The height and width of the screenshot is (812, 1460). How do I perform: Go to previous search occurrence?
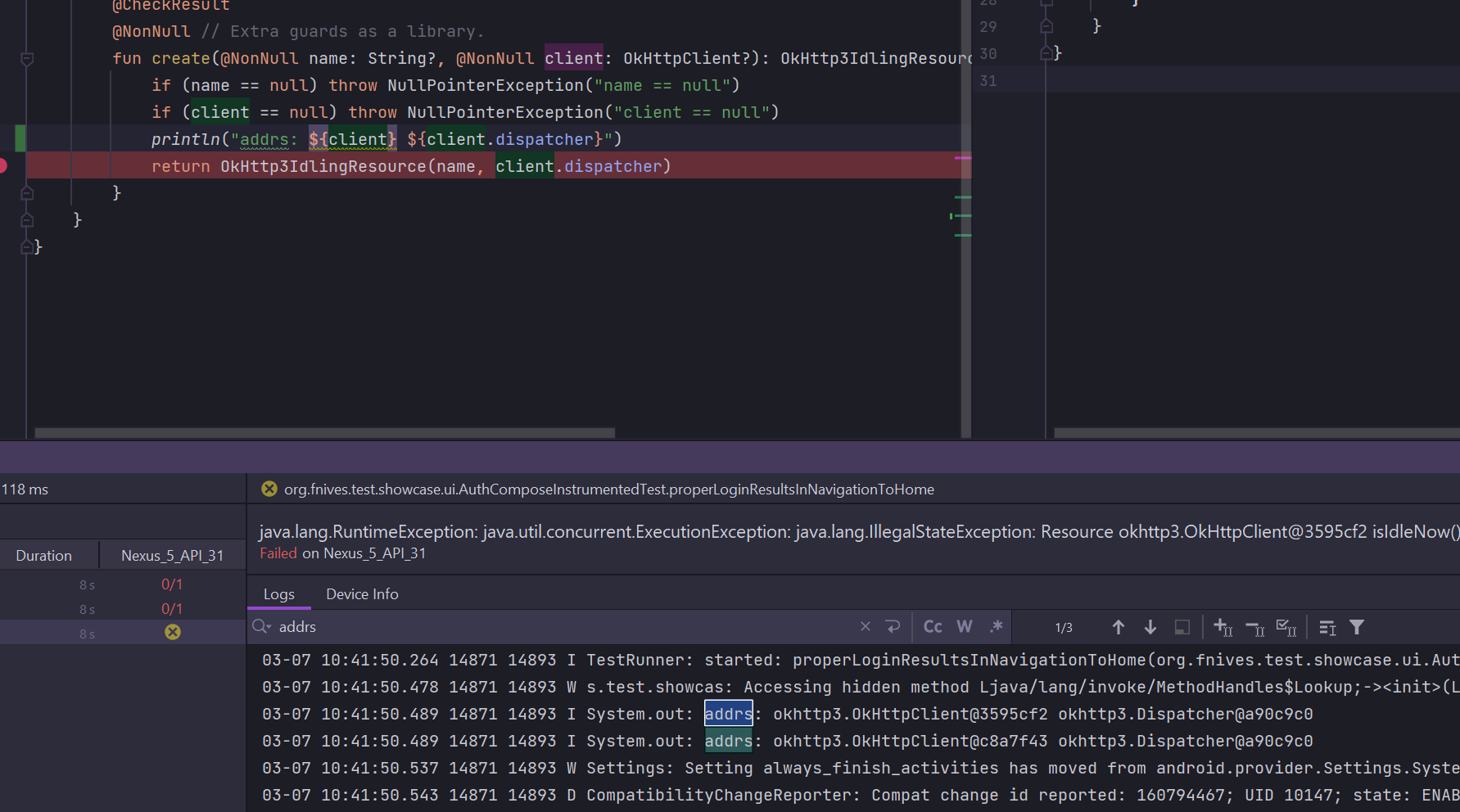coord(1119,627)
